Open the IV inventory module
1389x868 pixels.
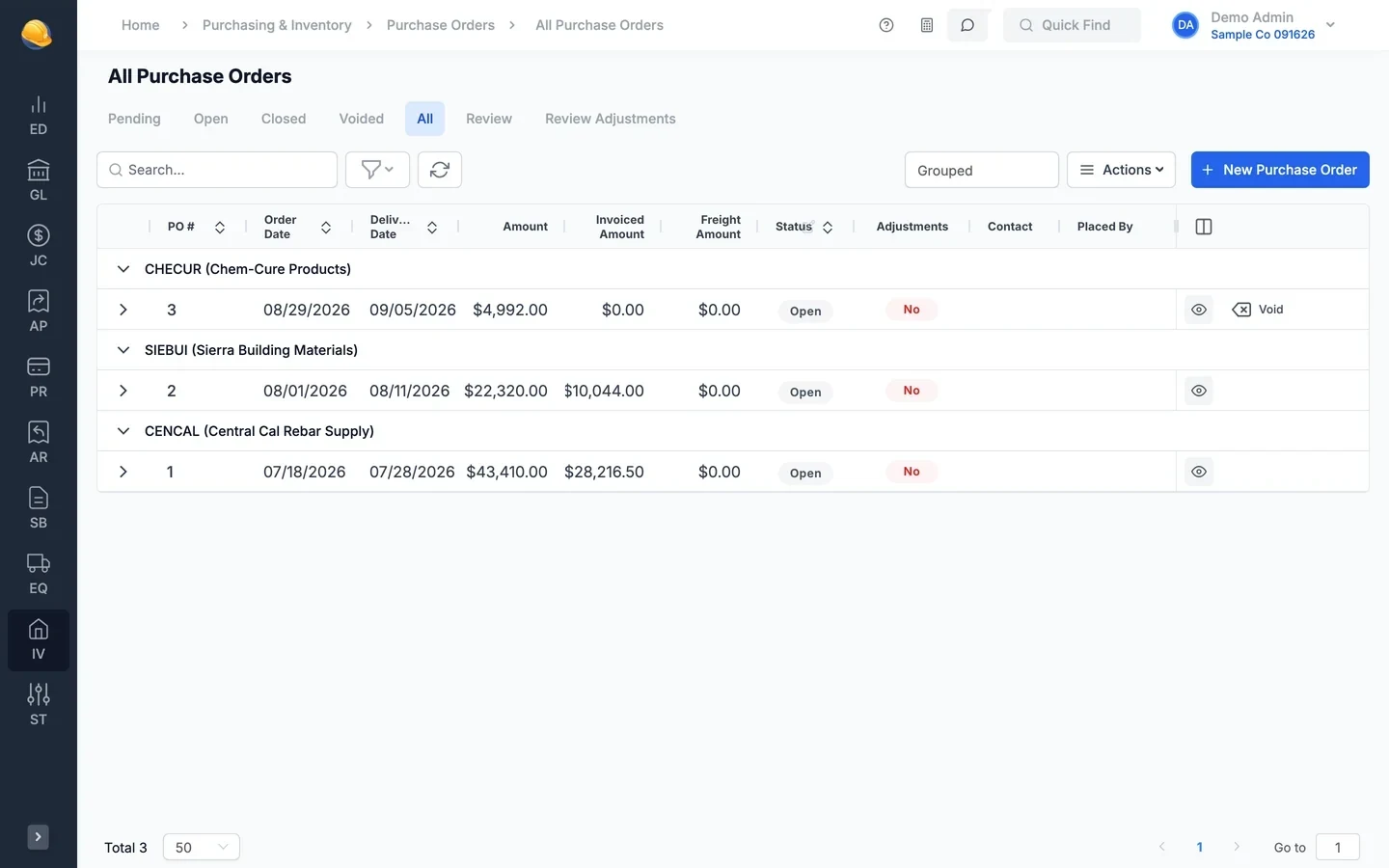pyautogui.click(x=39, y=640)
